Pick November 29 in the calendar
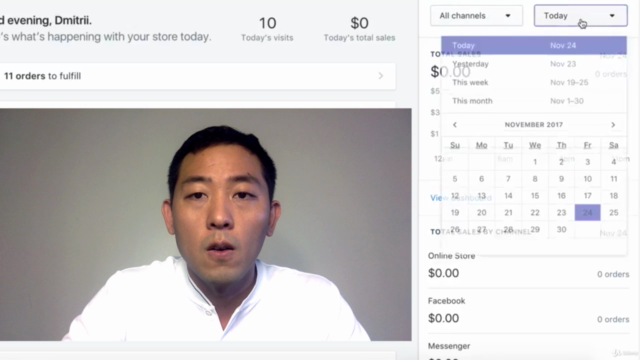The image size is (640, 360). 535,229
